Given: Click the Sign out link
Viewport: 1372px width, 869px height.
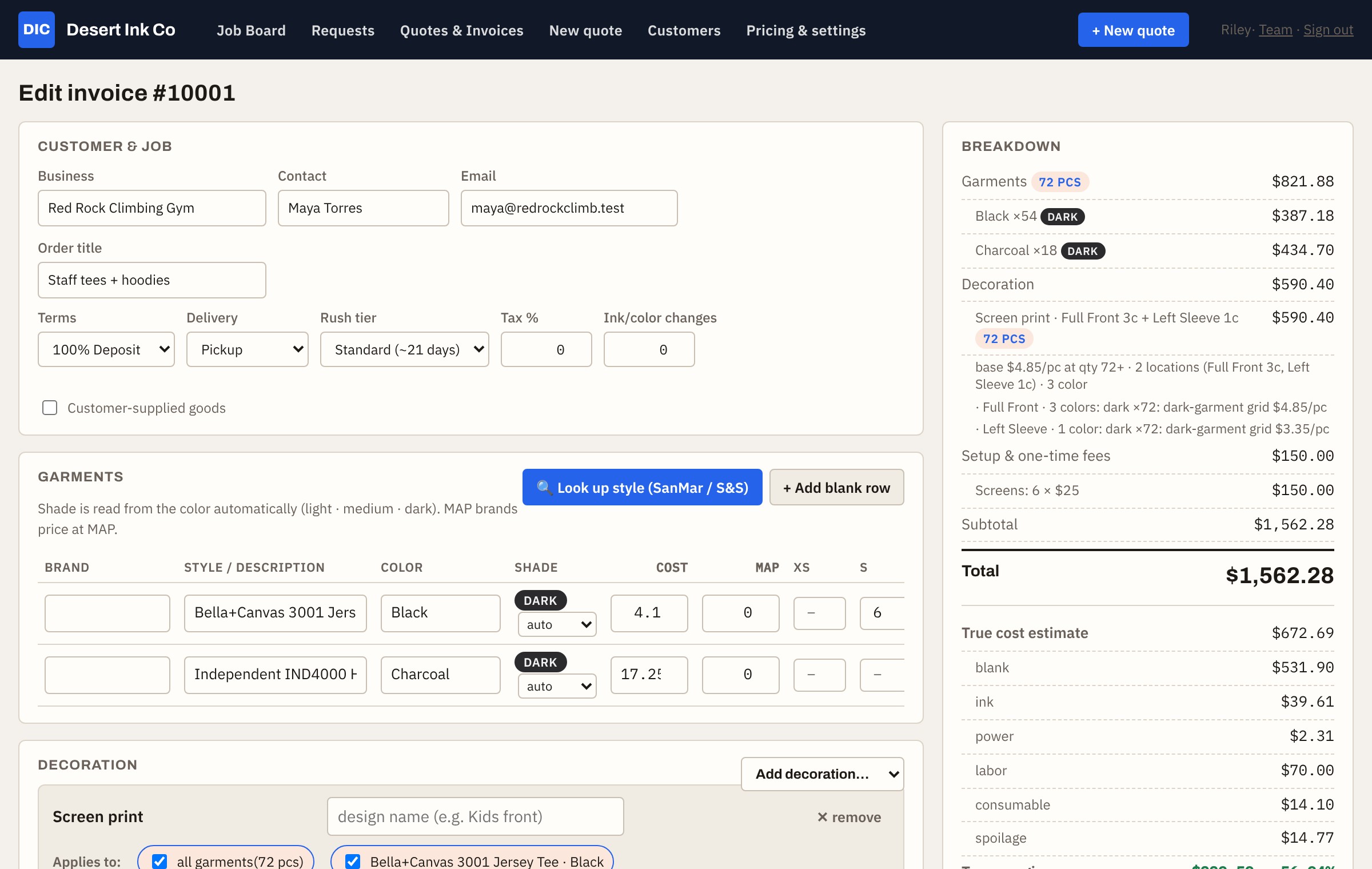Looking at the screenshot, I should point(1329,30).
